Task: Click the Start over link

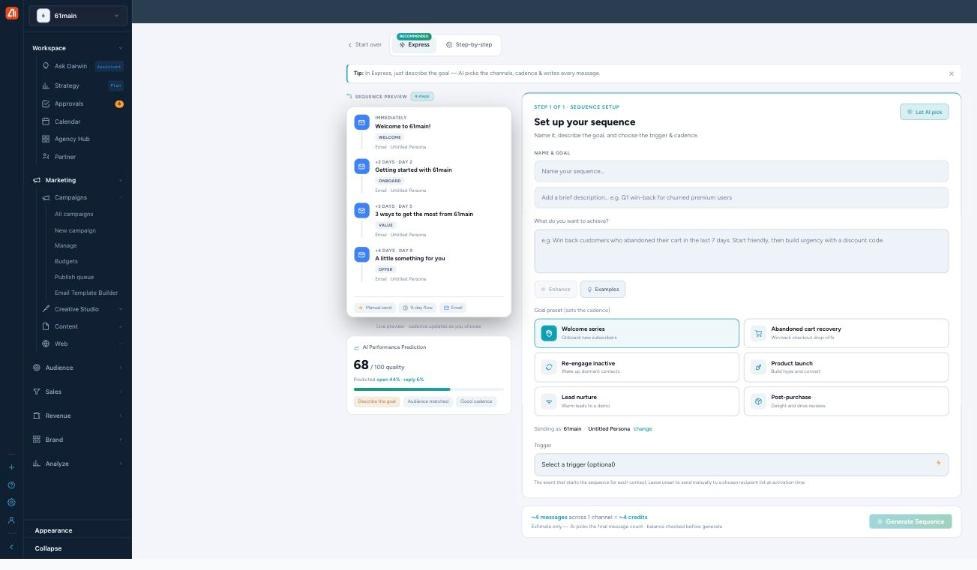Action: coord(365,45)
